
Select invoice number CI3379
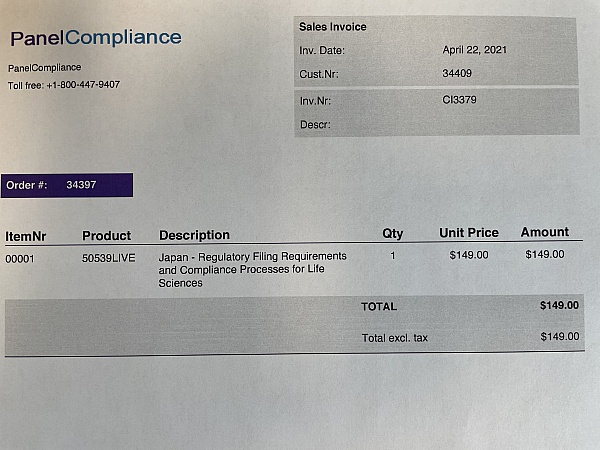point(459,100)
